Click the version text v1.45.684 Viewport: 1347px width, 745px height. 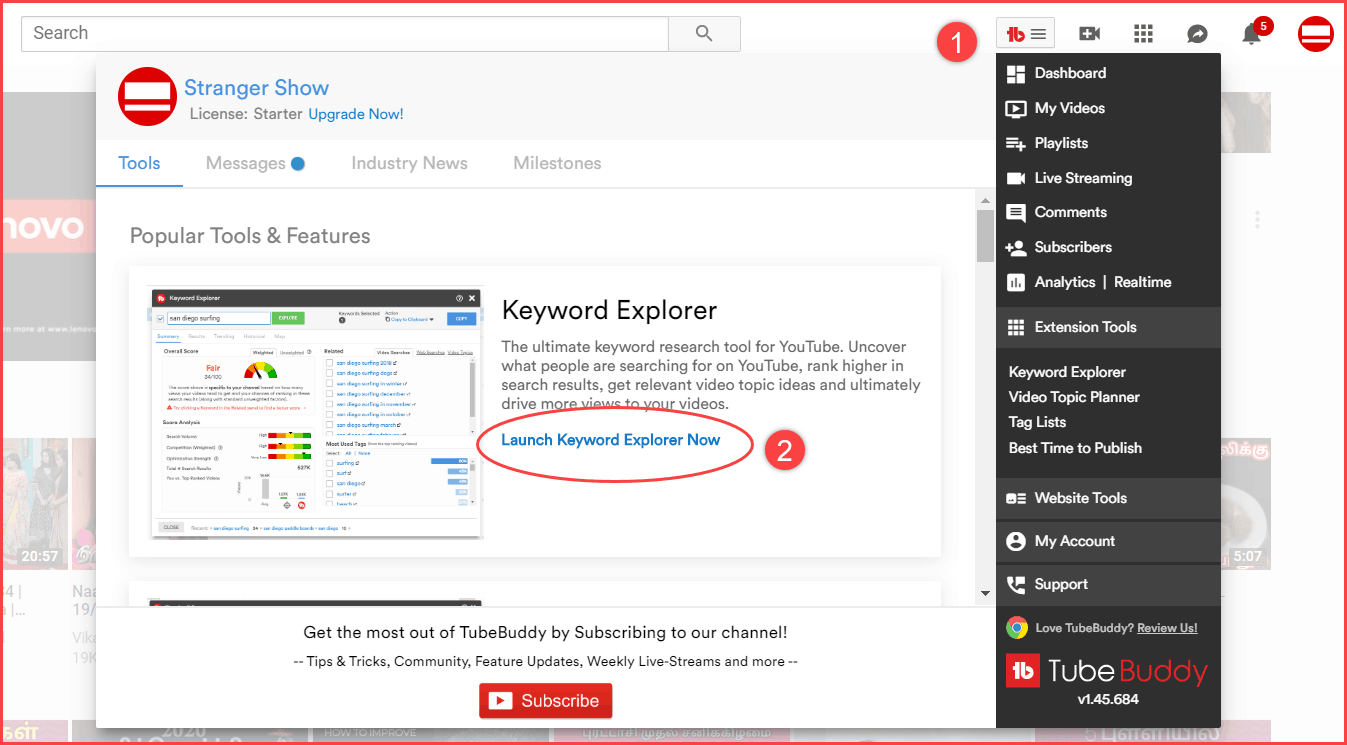click(x=1108, y=700)
